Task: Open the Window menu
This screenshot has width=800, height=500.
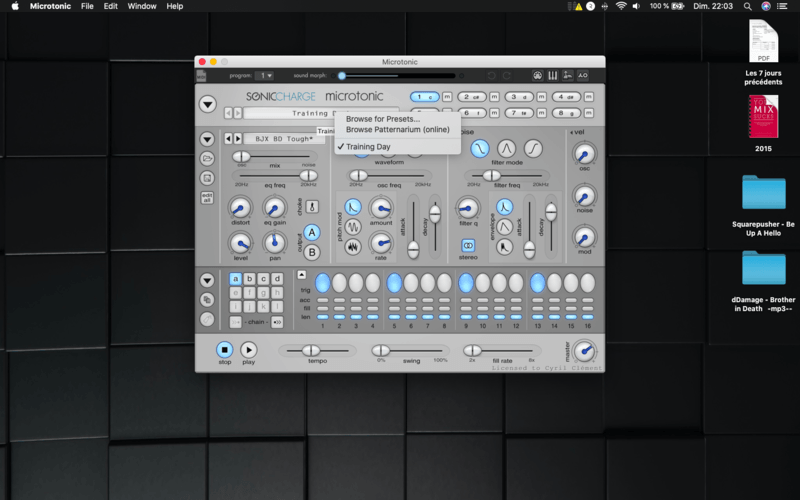Action: [142, 6]
